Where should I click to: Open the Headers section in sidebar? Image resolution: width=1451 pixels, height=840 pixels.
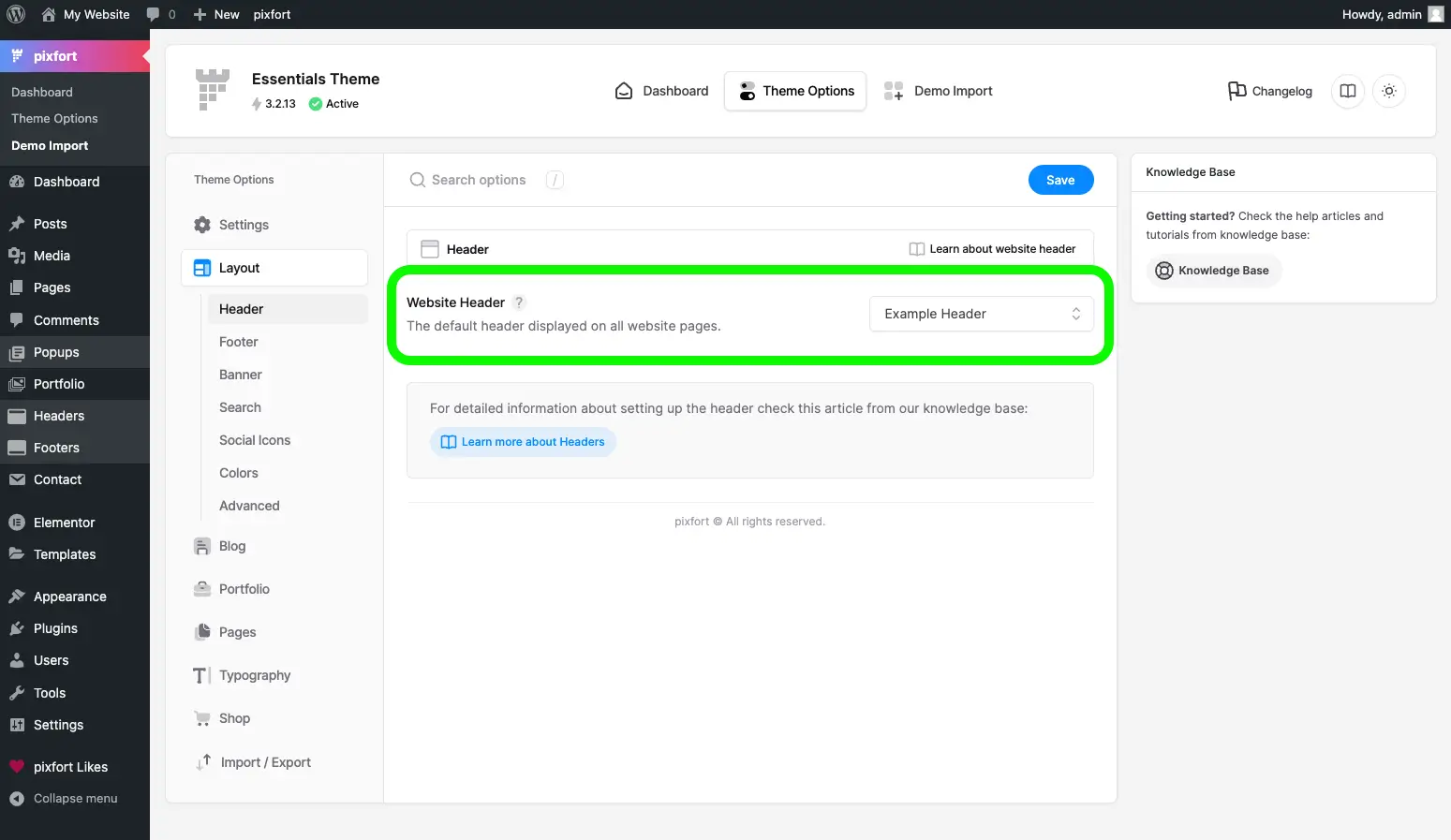(x=58, y=416)
